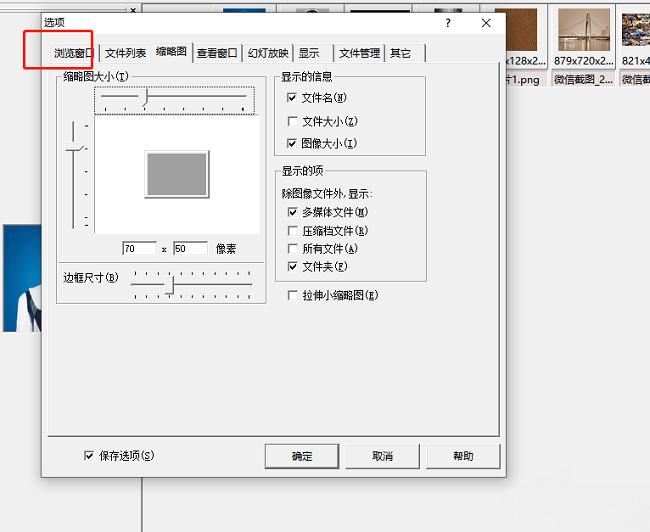The image size is (650, 532).
Task: Click the 边框尺寸 slider handle
Action: tap(171, 286)
